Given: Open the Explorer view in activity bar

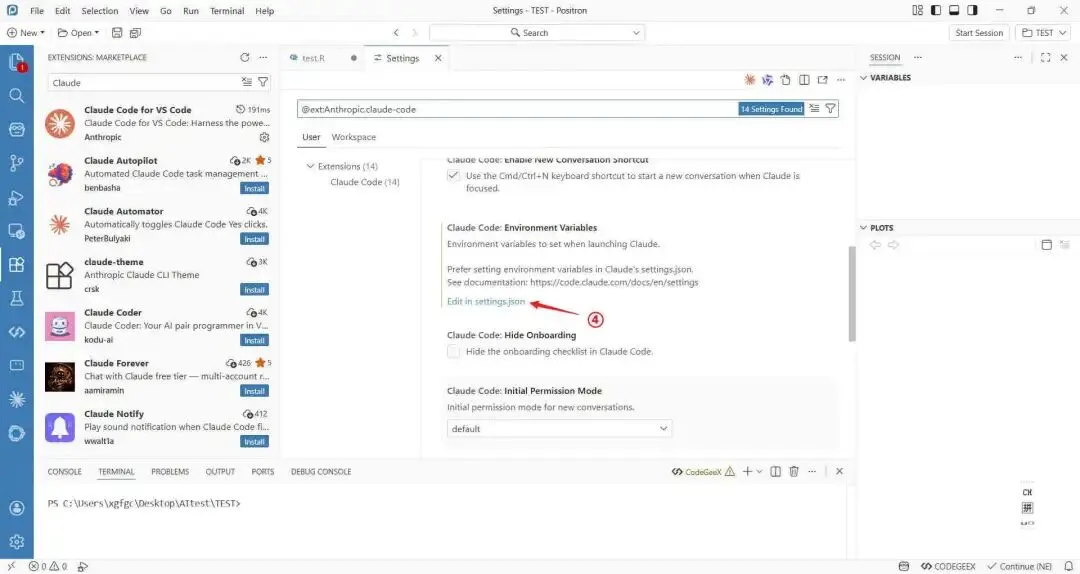Looking at the screenshot, I should pos(17,62).
